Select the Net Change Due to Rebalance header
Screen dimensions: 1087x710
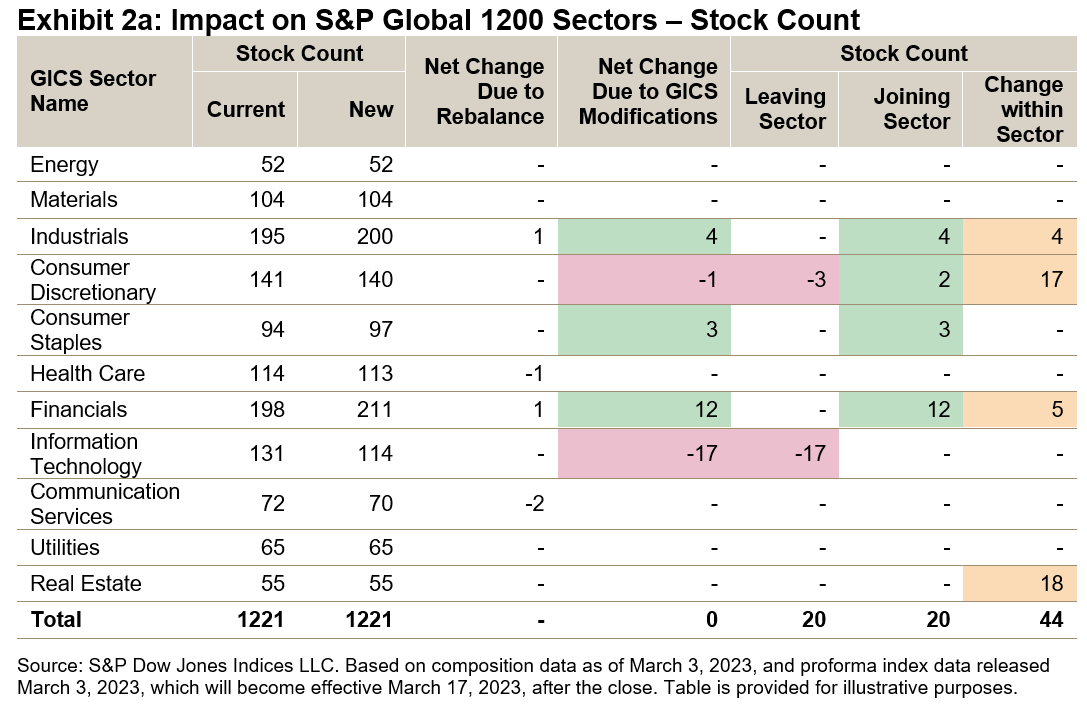[x=484, y=92]
